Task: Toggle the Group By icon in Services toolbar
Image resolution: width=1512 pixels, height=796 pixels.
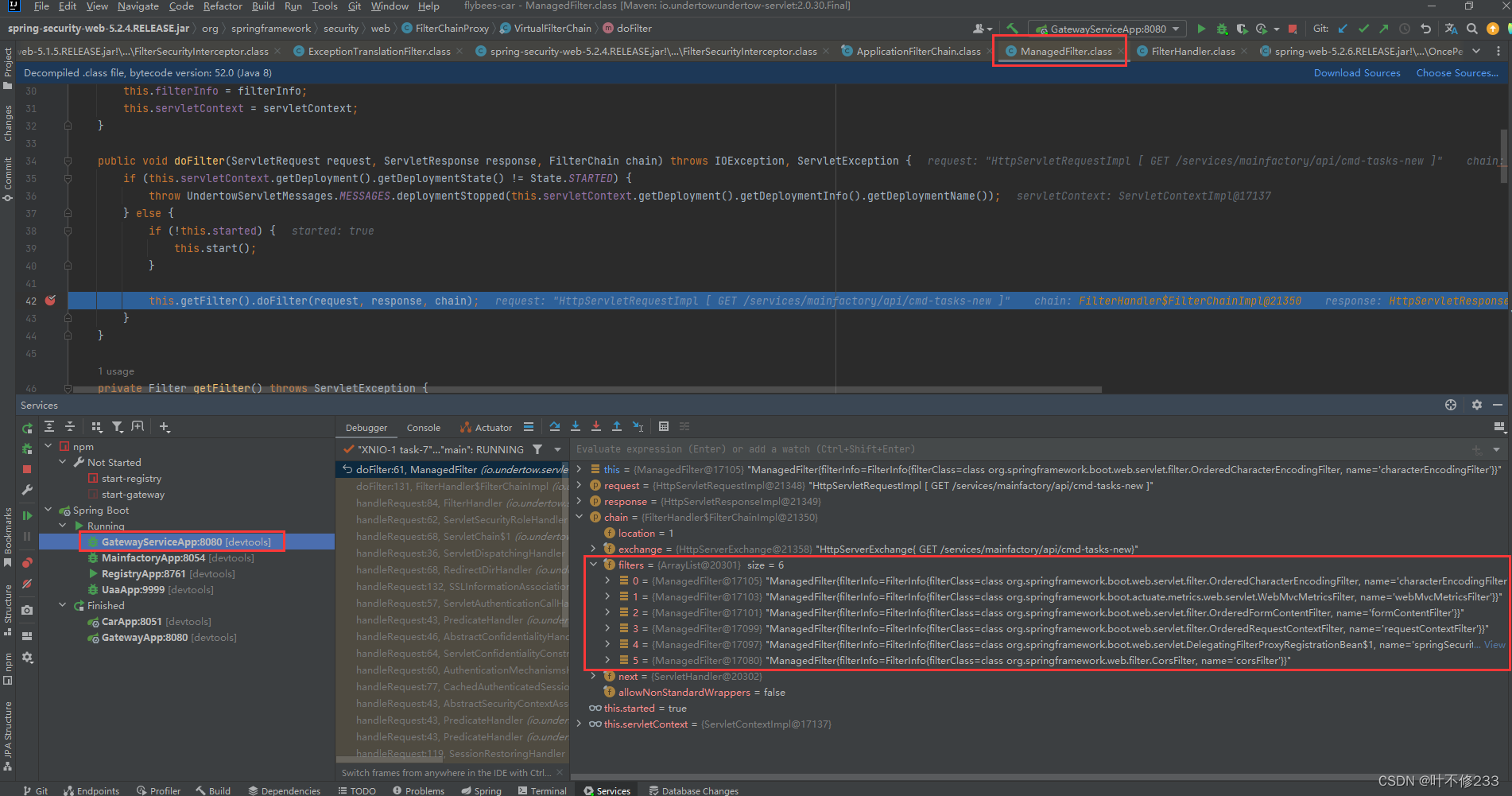Action: pos(97,427)
